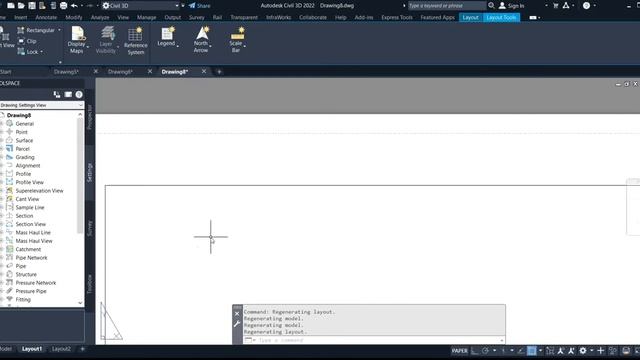Switch to the Drawing5 document tab
640x360 pixels.
coord(66,72)
